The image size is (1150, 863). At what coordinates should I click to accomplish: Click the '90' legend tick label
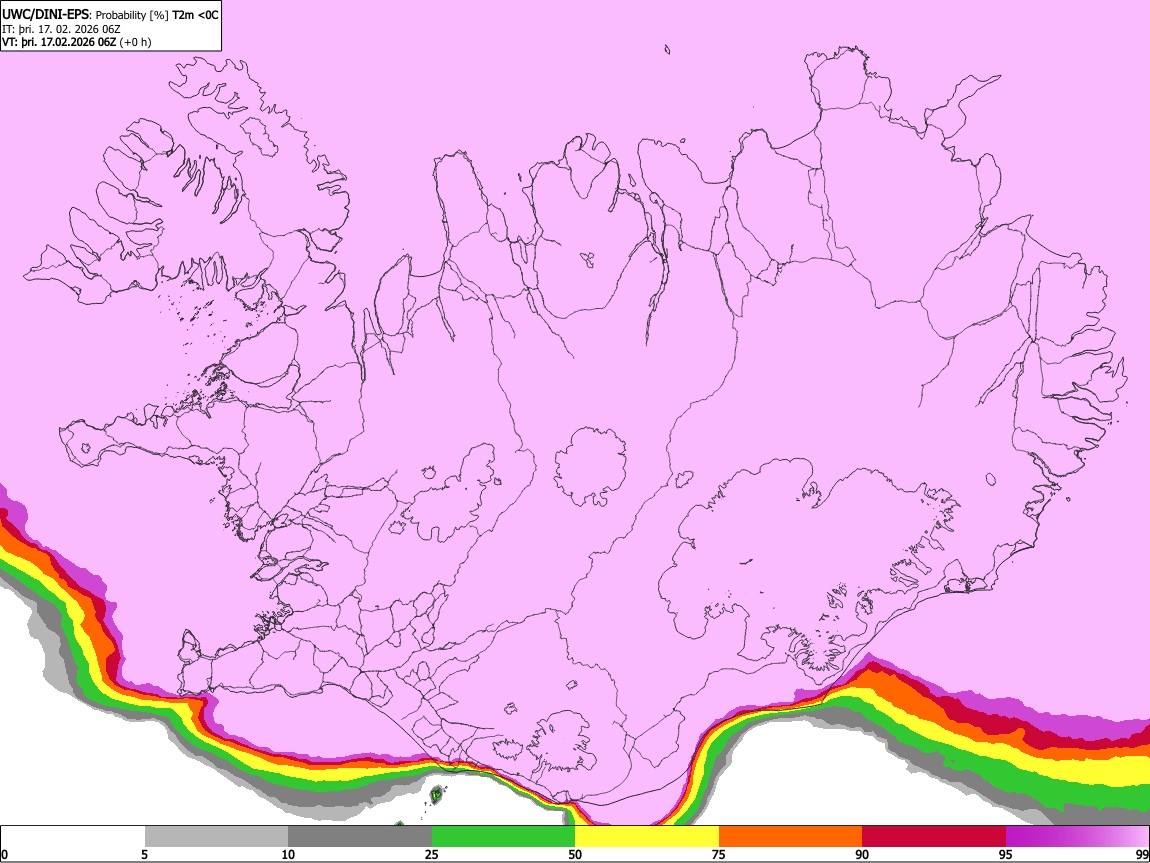(862, 855)
